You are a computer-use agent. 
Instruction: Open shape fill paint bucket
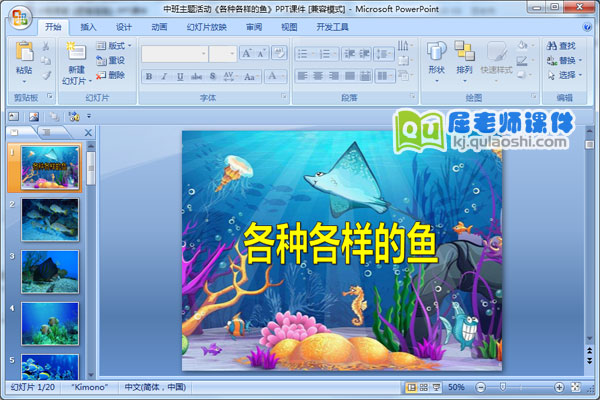click(x=524, y=46)
